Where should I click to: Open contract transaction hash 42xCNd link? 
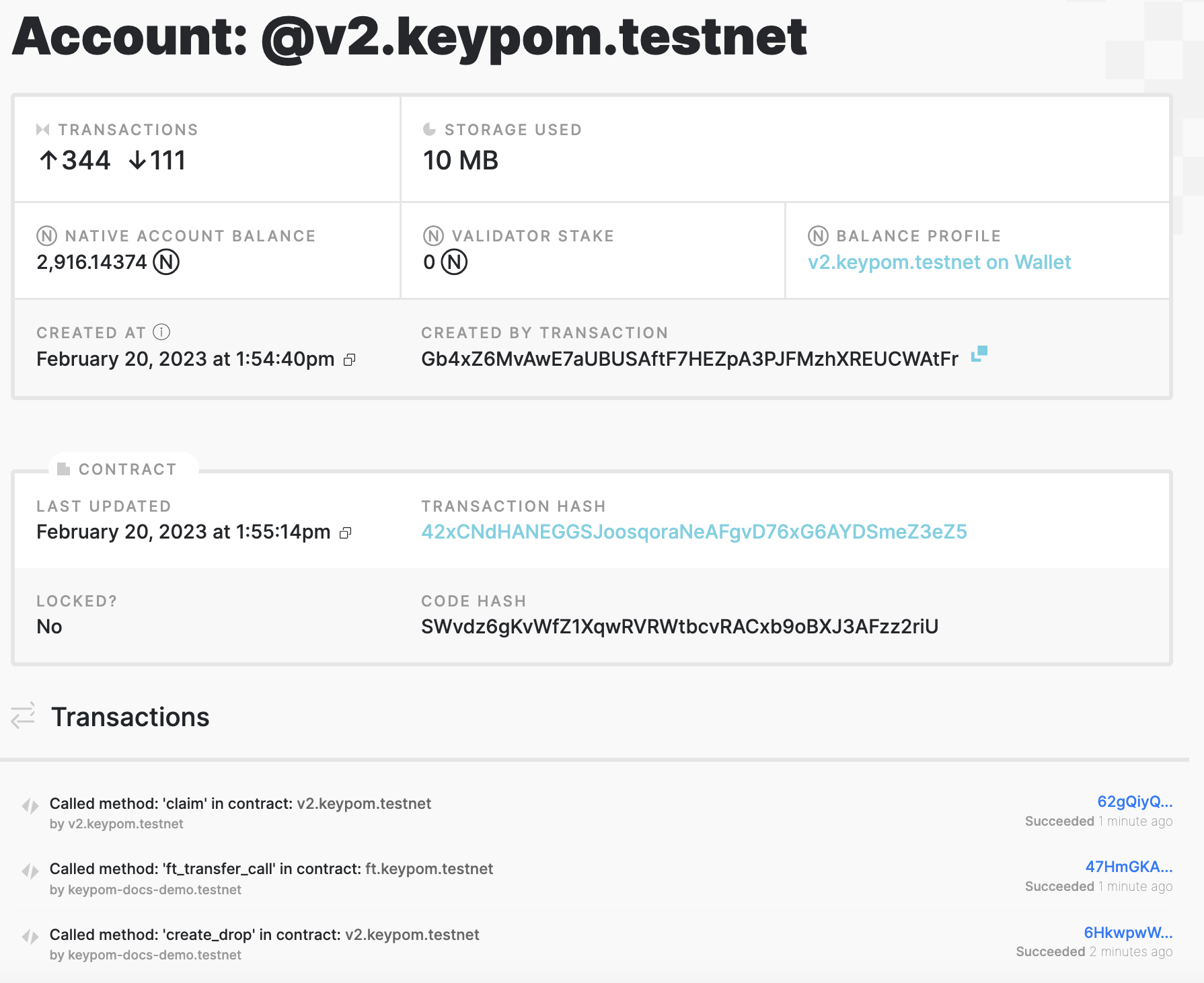693,532
